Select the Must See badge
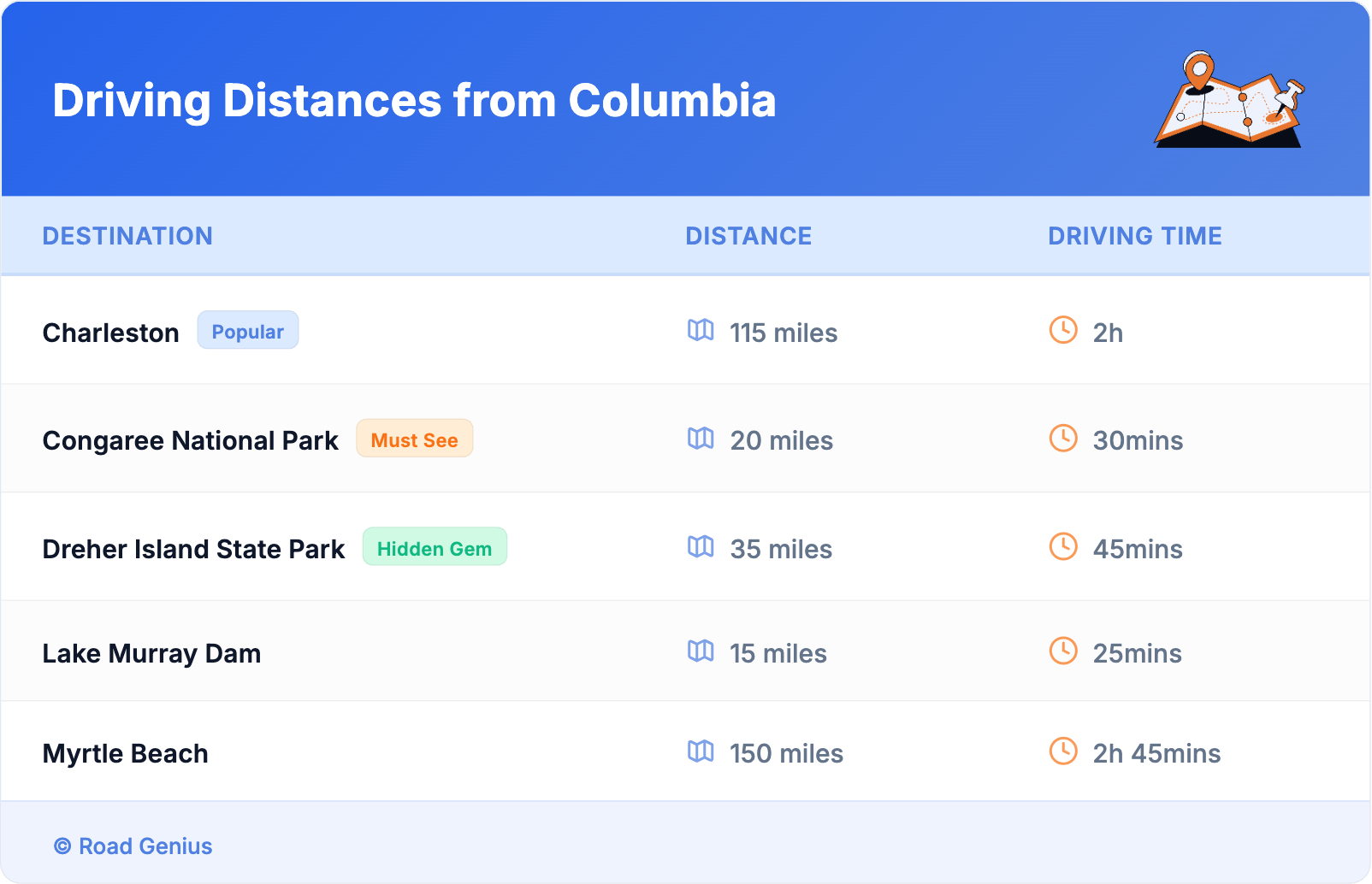The height and width of the screenshot is (884, 1372). [414, 439]
